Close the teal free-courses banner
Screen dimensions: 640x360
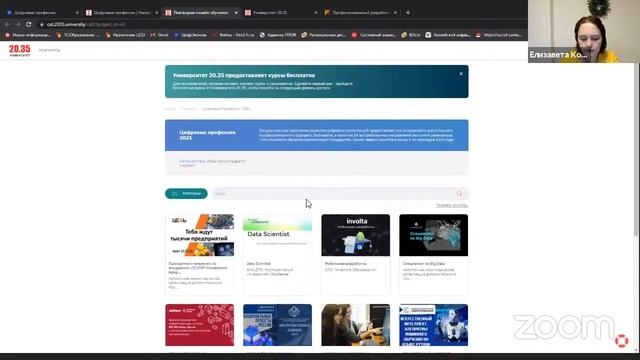(461, 74)
